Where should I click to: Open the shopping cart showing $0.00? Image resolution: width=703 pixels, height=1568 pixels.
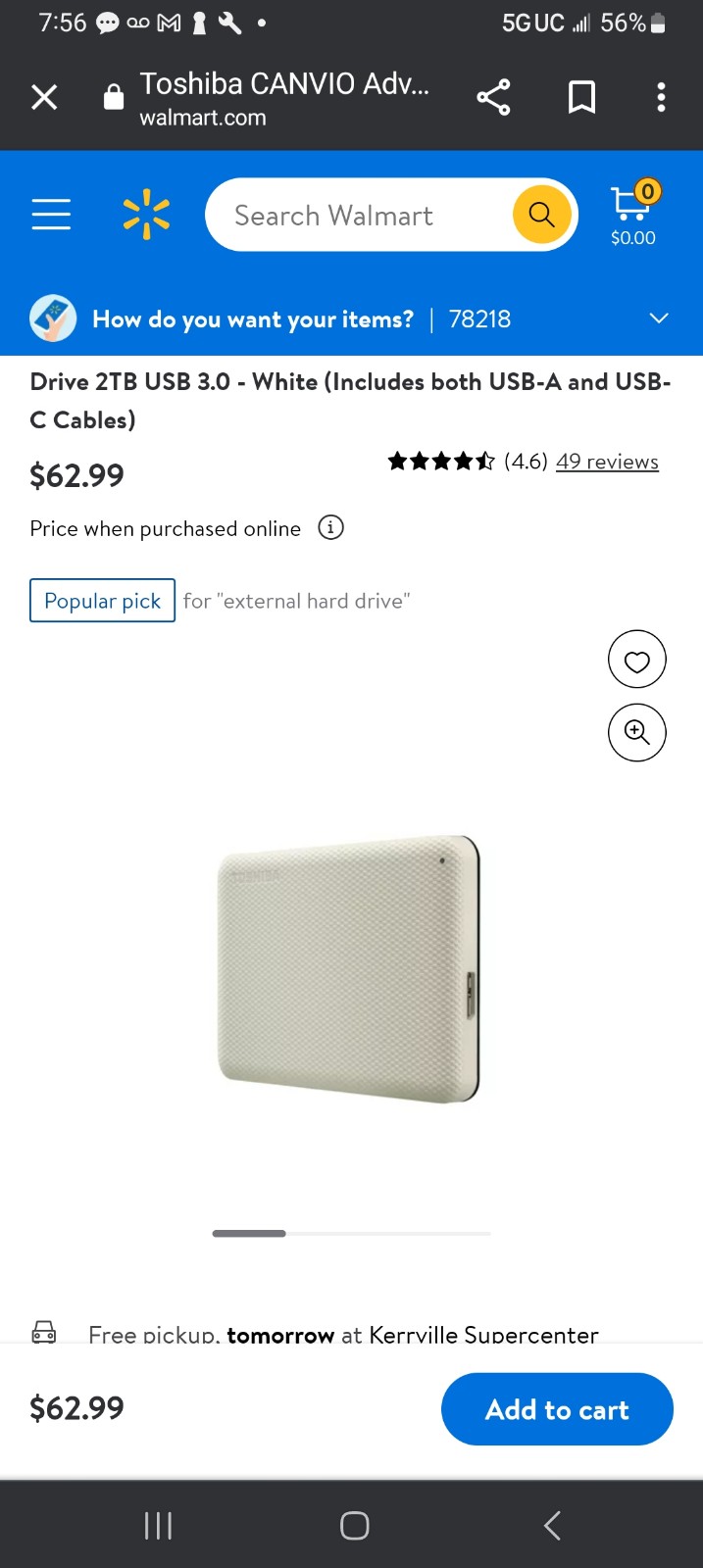click(x=633, y=215)
